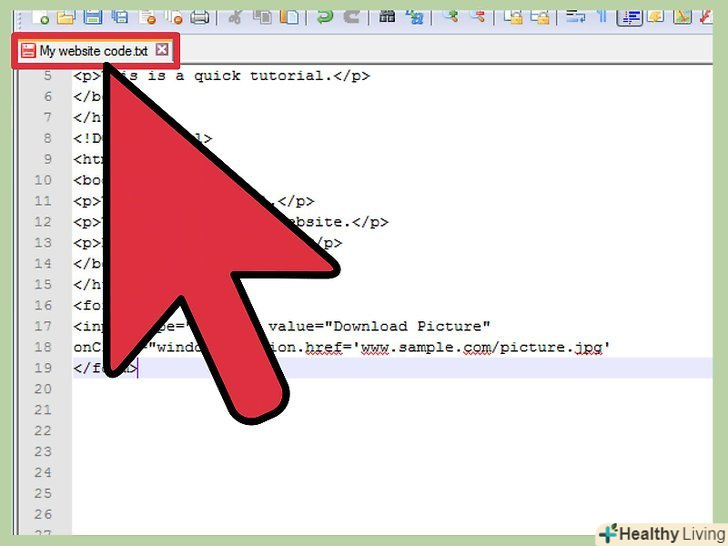
Task: Place cursor on empty line 23
Action: 392,452
